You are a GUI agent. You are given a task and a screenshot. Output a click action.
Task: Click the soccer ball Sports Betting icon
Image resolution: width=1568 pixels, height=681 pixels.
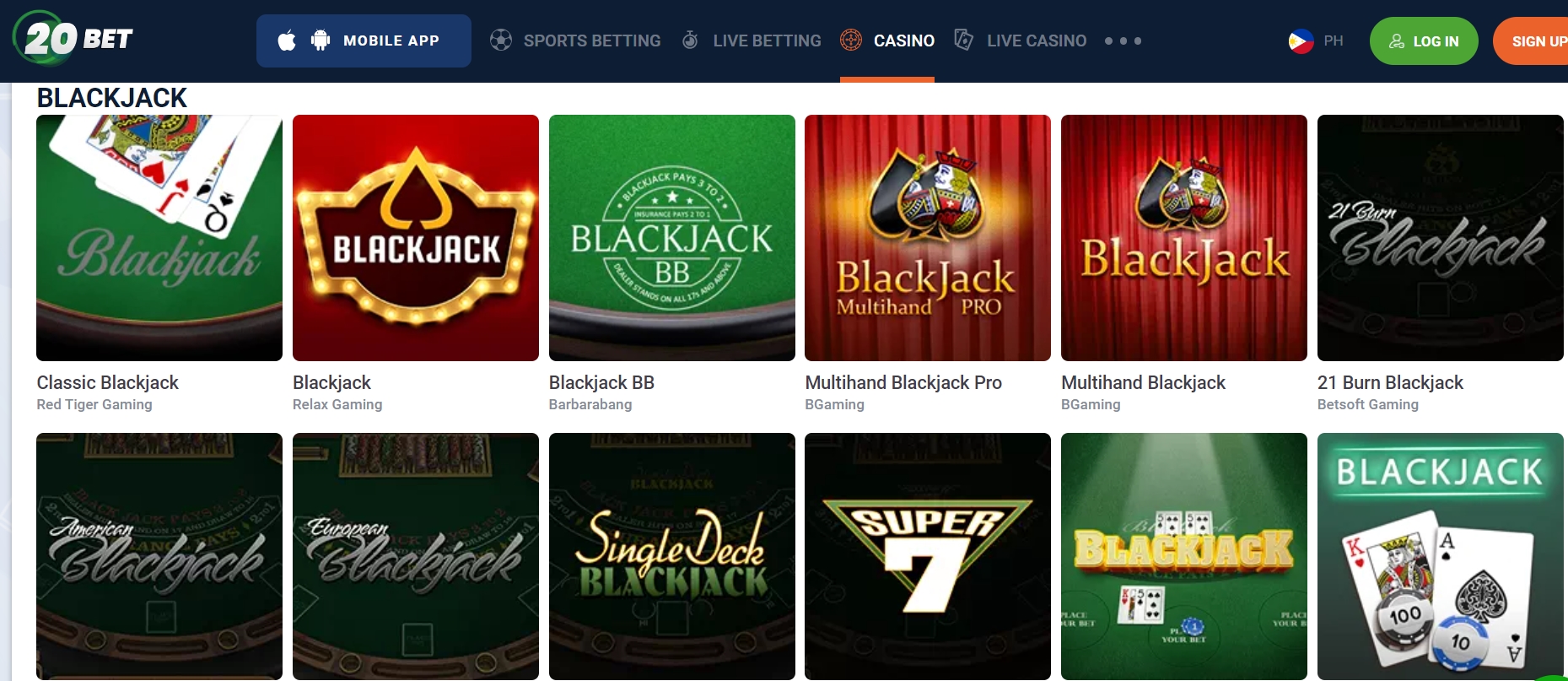tap(501, 40)
